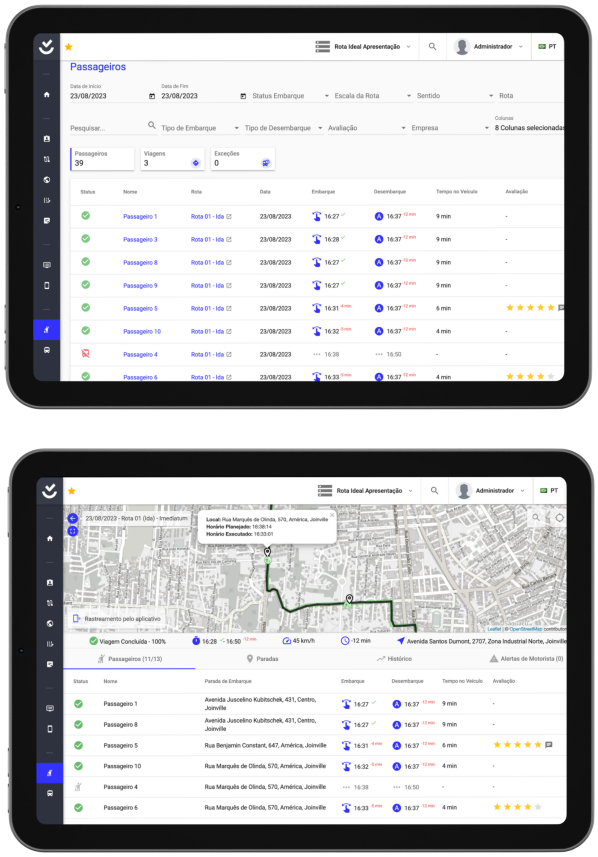Click the search magnifier in top tablet header
The height and width of the screenshot is (857, 598).
tap(432, 46)
